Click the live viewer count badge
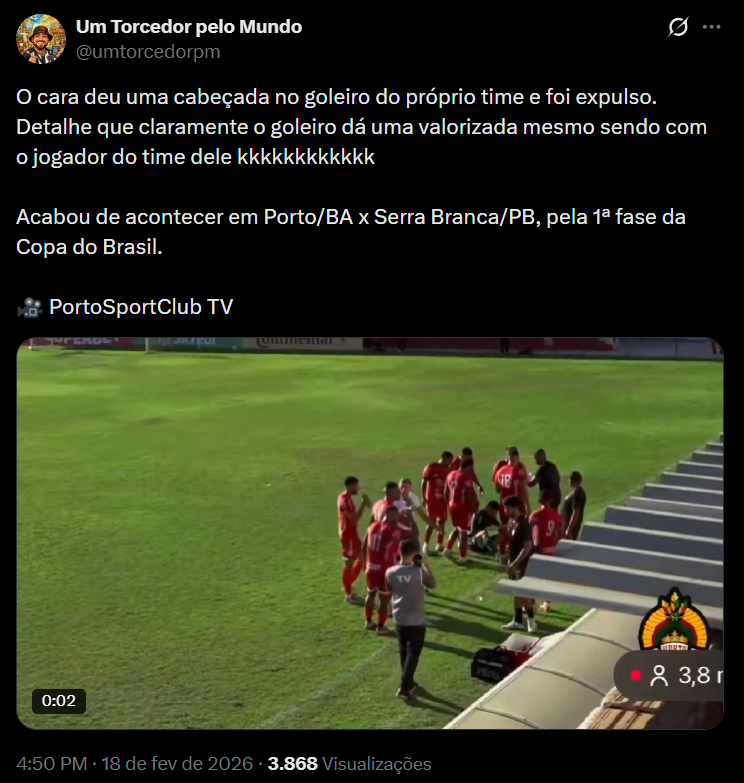 [x=669, y=676]
